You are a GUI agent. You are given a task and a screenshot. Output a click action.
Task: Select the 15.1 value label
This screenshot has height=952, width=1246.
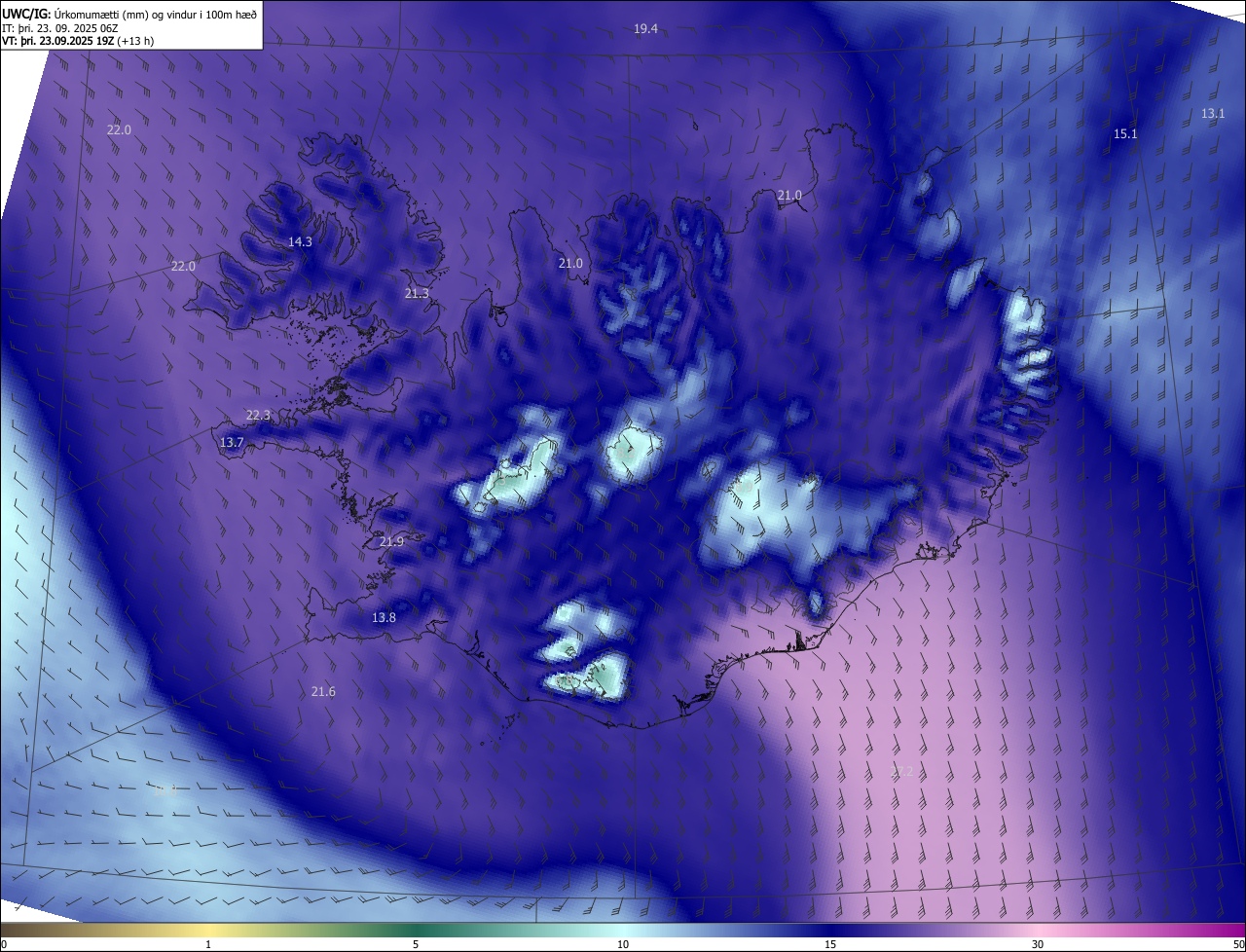1125,134
